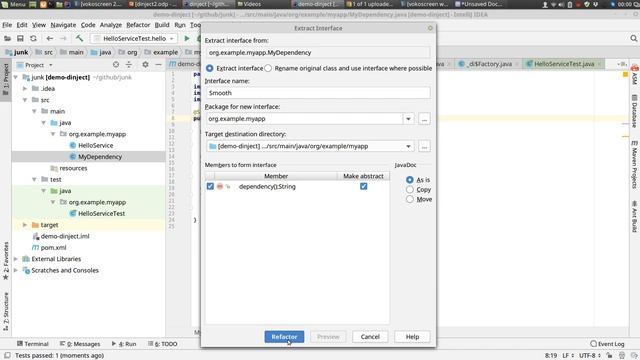Open Help for Extract Interface
This screenshot has width=640, height=360.
(412, 337)
